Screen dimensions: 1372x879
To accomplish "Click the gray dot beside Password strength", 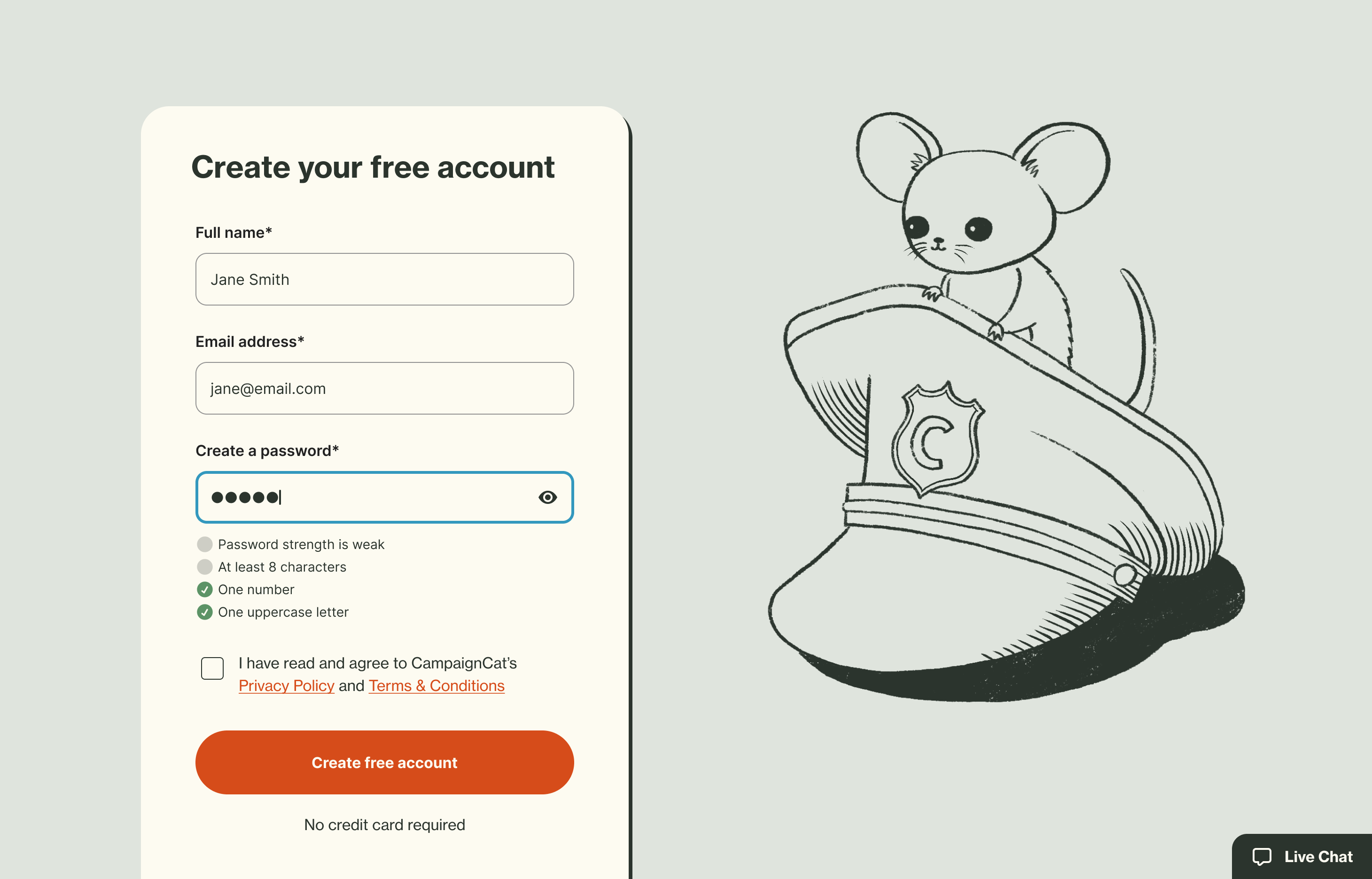I will (x=205, y=544).
